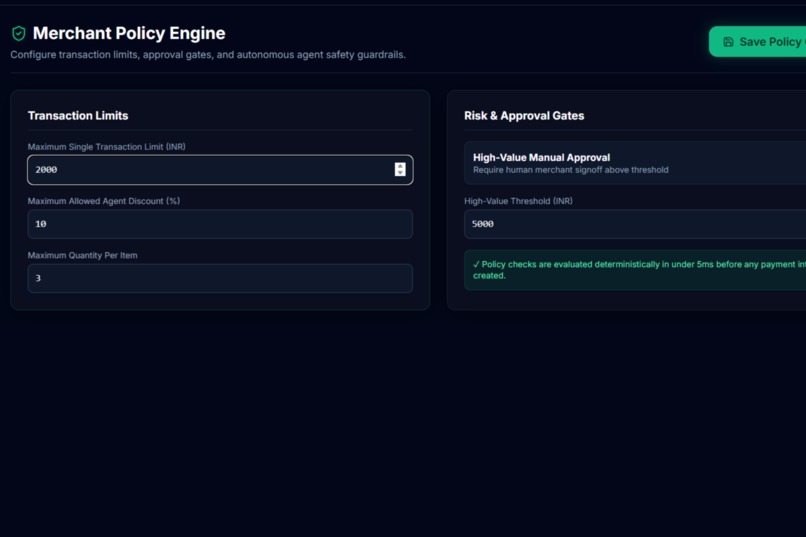The height and width of the screenshot is (537, 806).
Task: Click the High-Value Threshold (INR) label
Action: [x=518, y=201]
